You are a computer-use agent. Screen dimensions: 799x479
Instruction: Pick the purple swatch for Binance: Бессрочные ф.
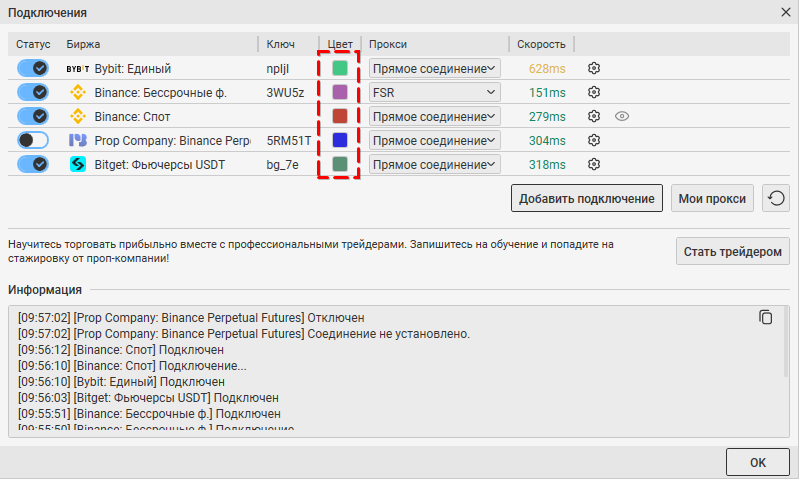click(x=340, y=92)
